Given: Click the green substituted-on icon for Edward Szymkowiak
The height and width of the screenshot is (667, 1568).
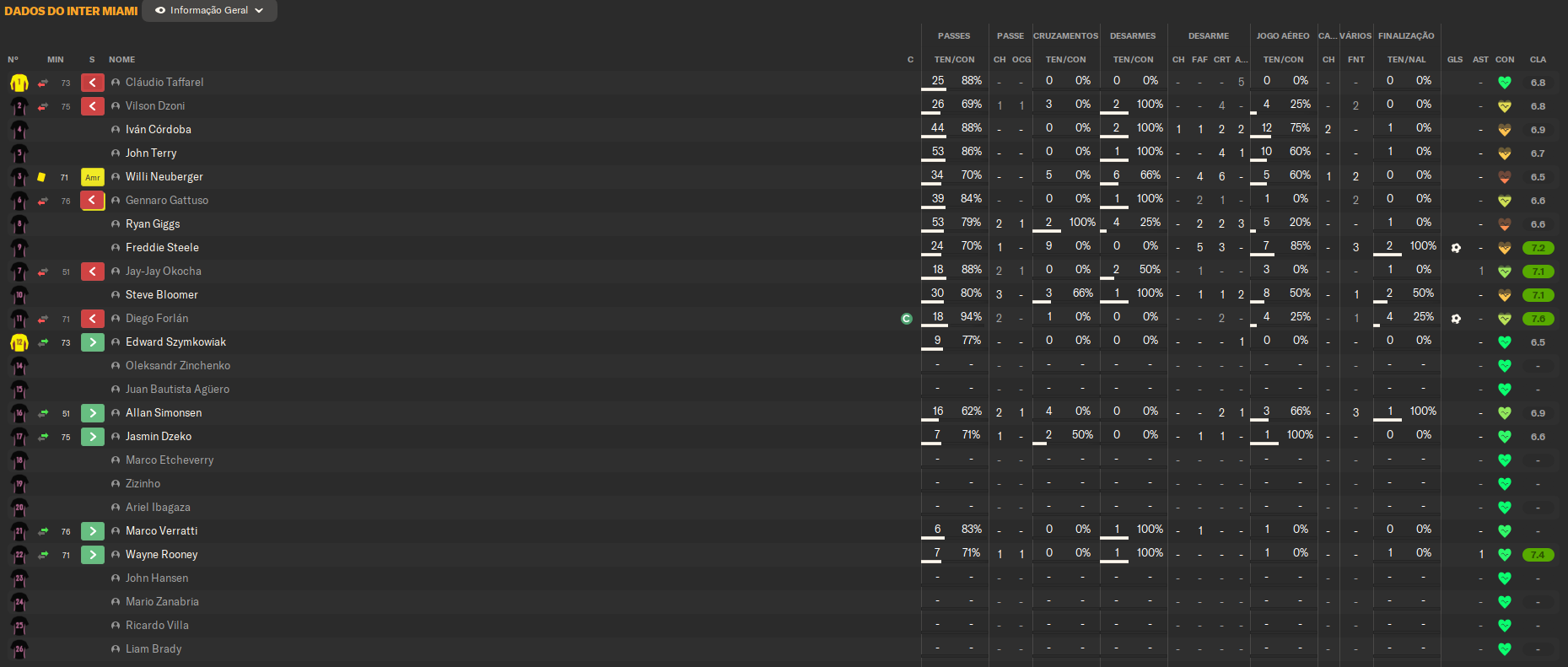Looking at the screenshot, I should point(93,342).
